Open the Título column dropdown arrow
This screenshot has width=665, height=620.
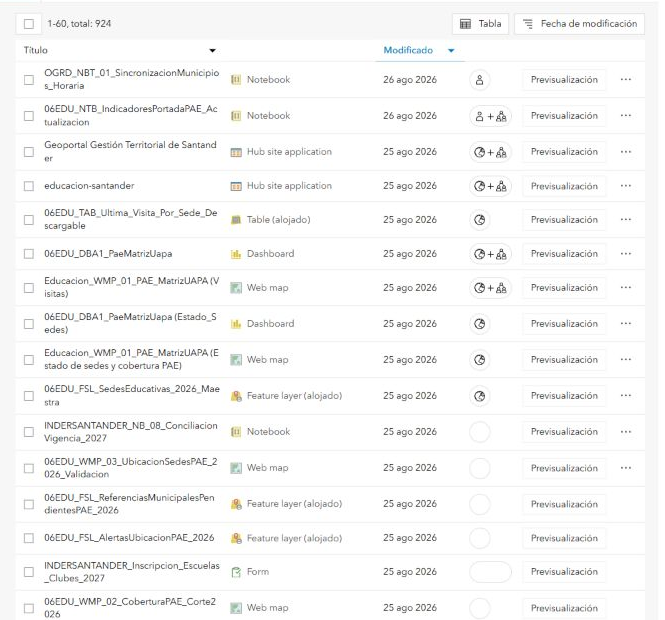tap(212, 50)
